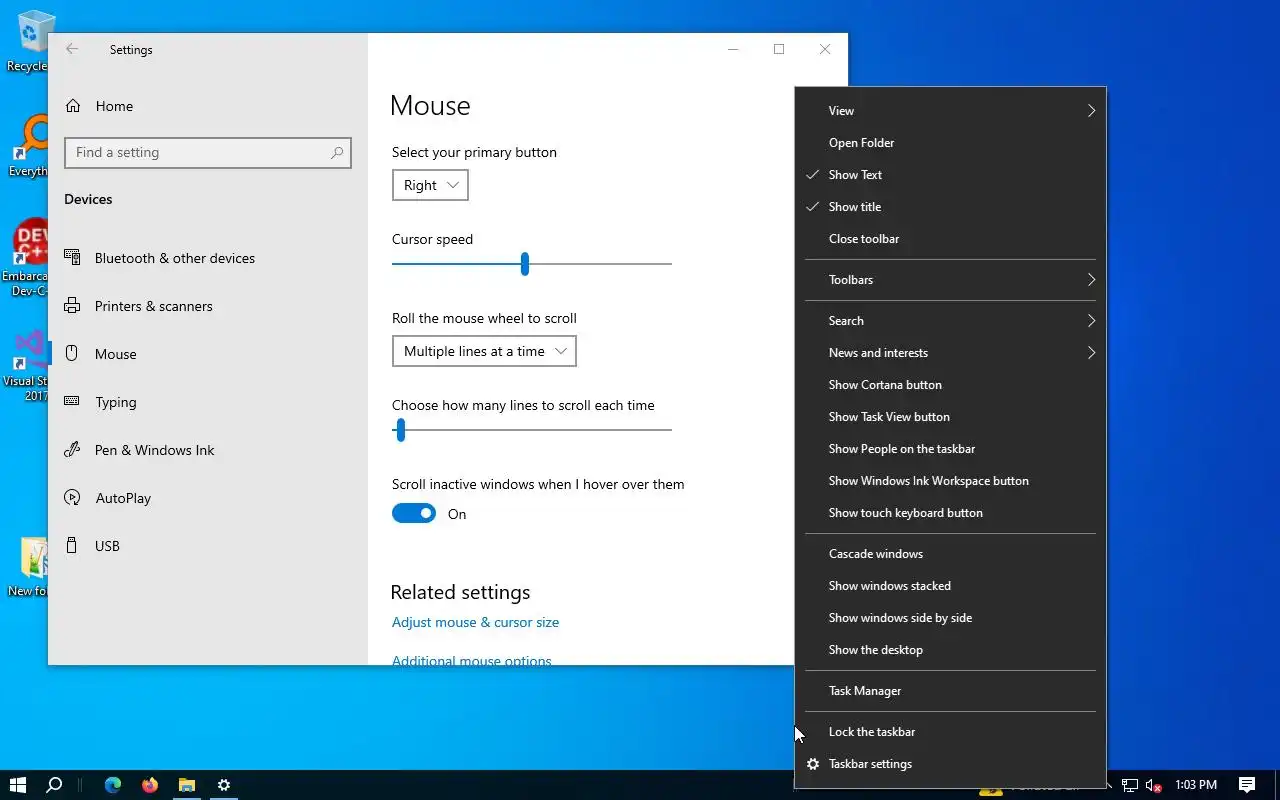Select New folder desktop icon
This screenshot has height=800, width=1280.
pos(30,567)
